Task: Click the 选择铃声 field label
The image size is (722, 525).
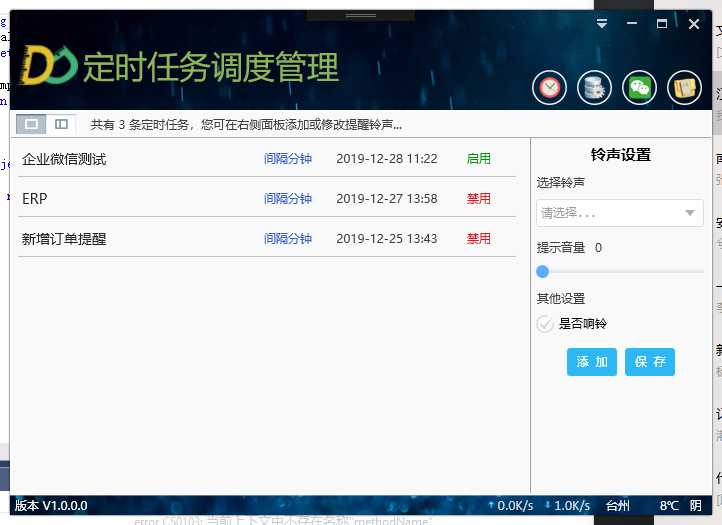Action: coord(560,183)
